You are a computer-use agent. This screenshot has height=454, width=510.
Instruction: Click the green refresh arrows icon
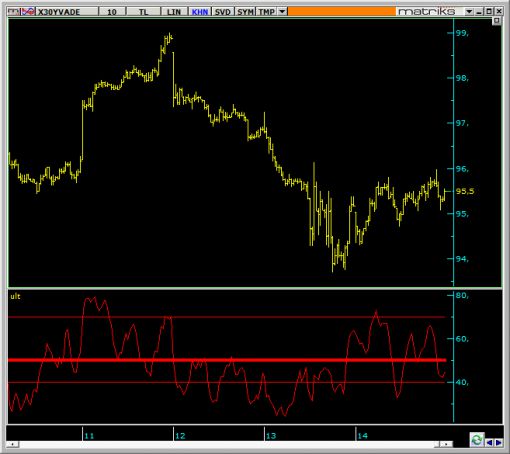[477, 440]
